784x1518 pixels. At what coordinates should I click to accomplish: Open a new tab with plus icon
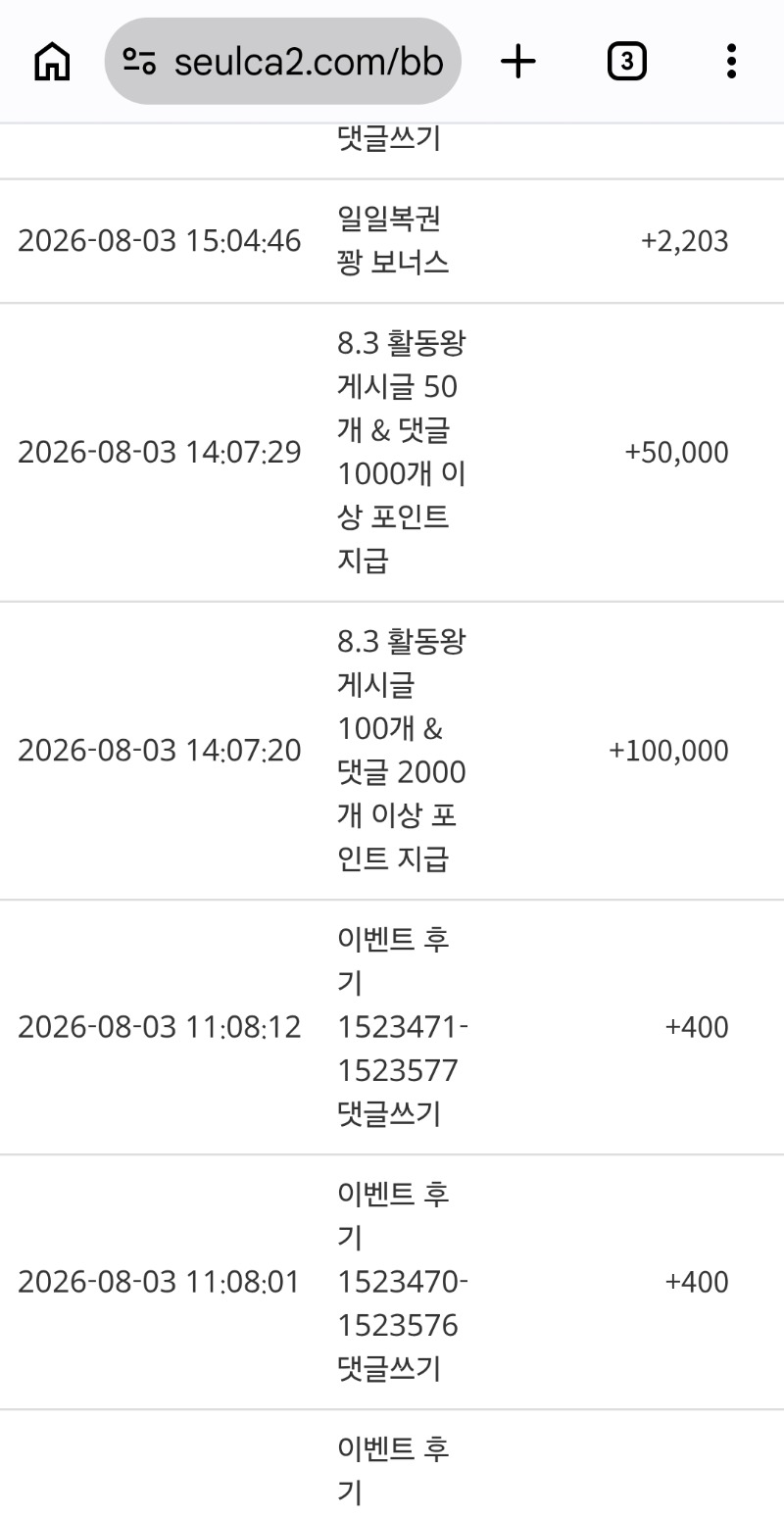pyautogui.click(x=518, y=62)
